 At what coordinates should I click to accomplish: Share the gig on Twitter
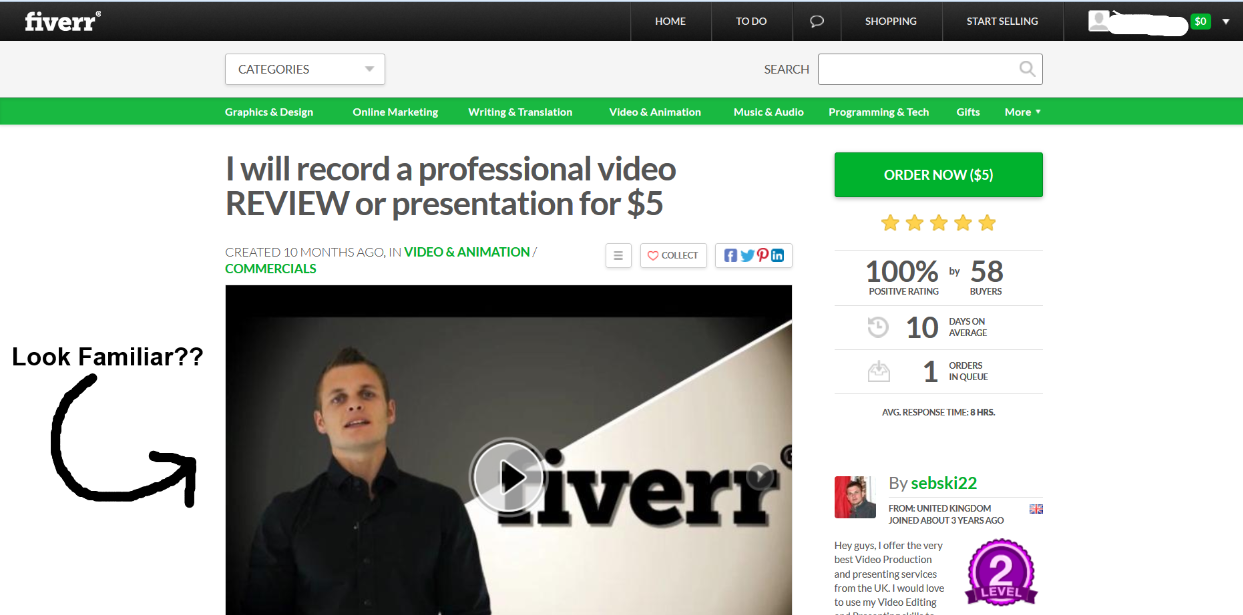click(x=747, y=255)
